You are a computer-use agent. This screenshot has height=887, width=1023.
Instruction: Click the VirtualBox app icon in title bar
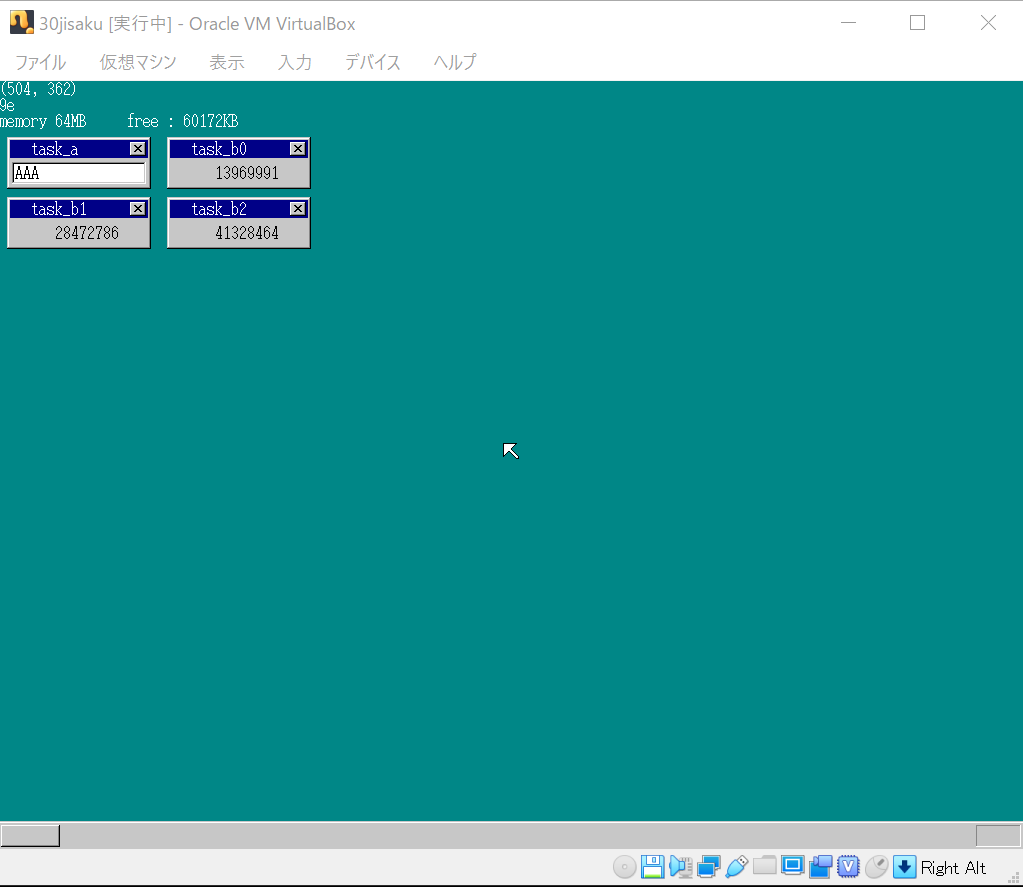[22, 22]
